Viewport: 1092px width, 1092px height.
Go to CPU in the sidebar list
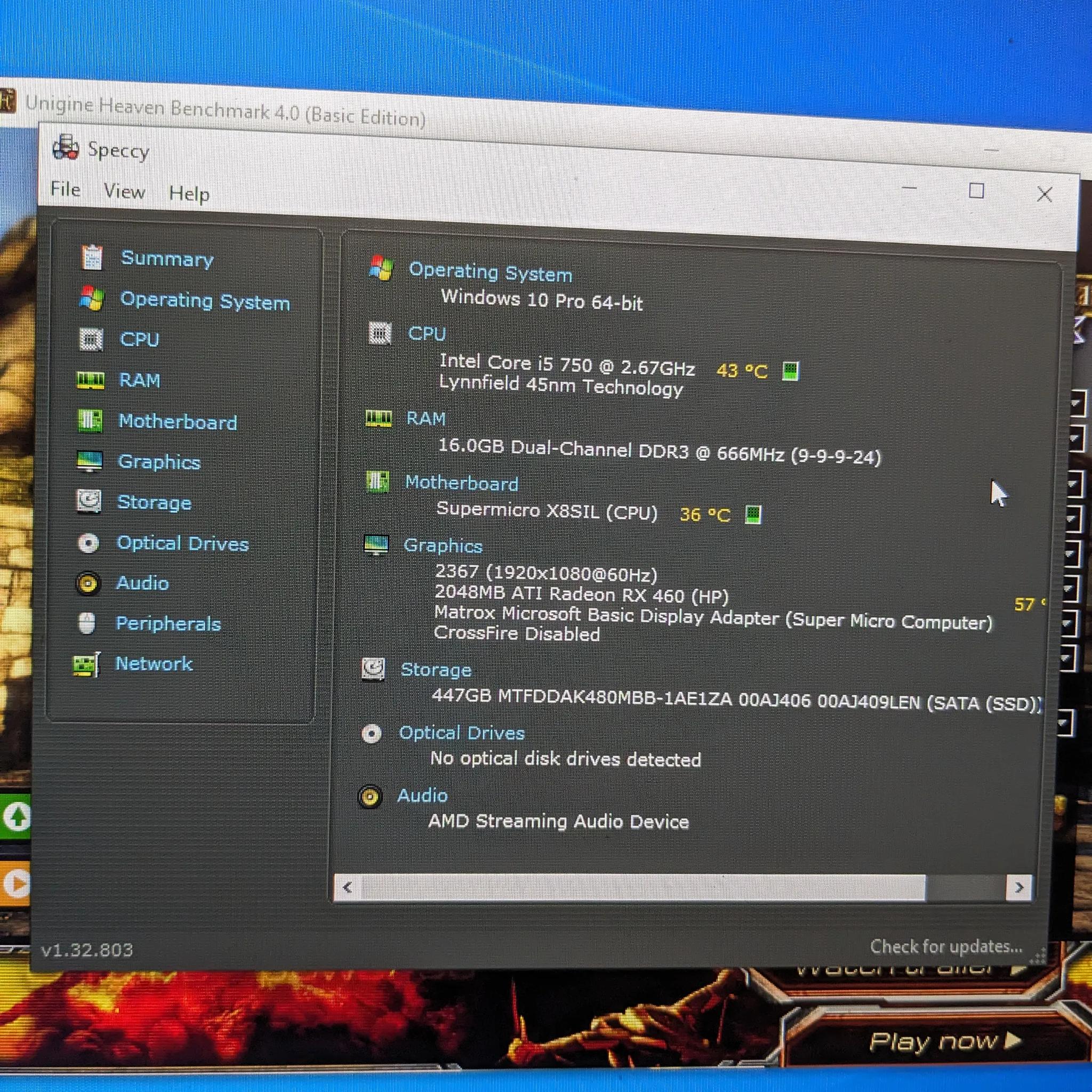(140, 340)
